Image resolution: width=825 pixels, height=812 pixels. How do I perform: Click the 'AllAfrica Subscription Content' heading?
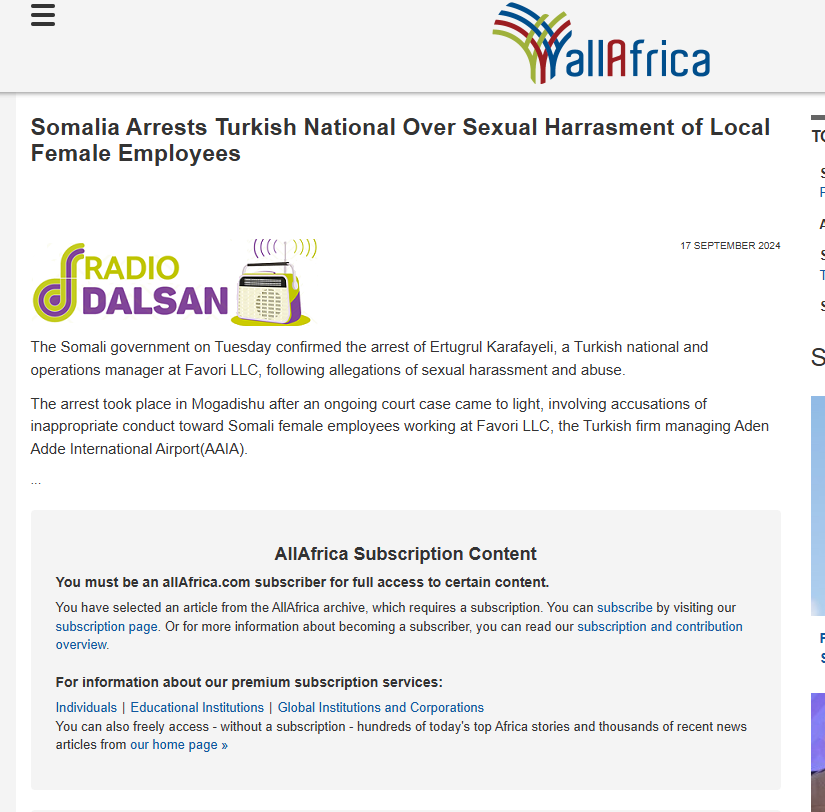click(406, 554)
